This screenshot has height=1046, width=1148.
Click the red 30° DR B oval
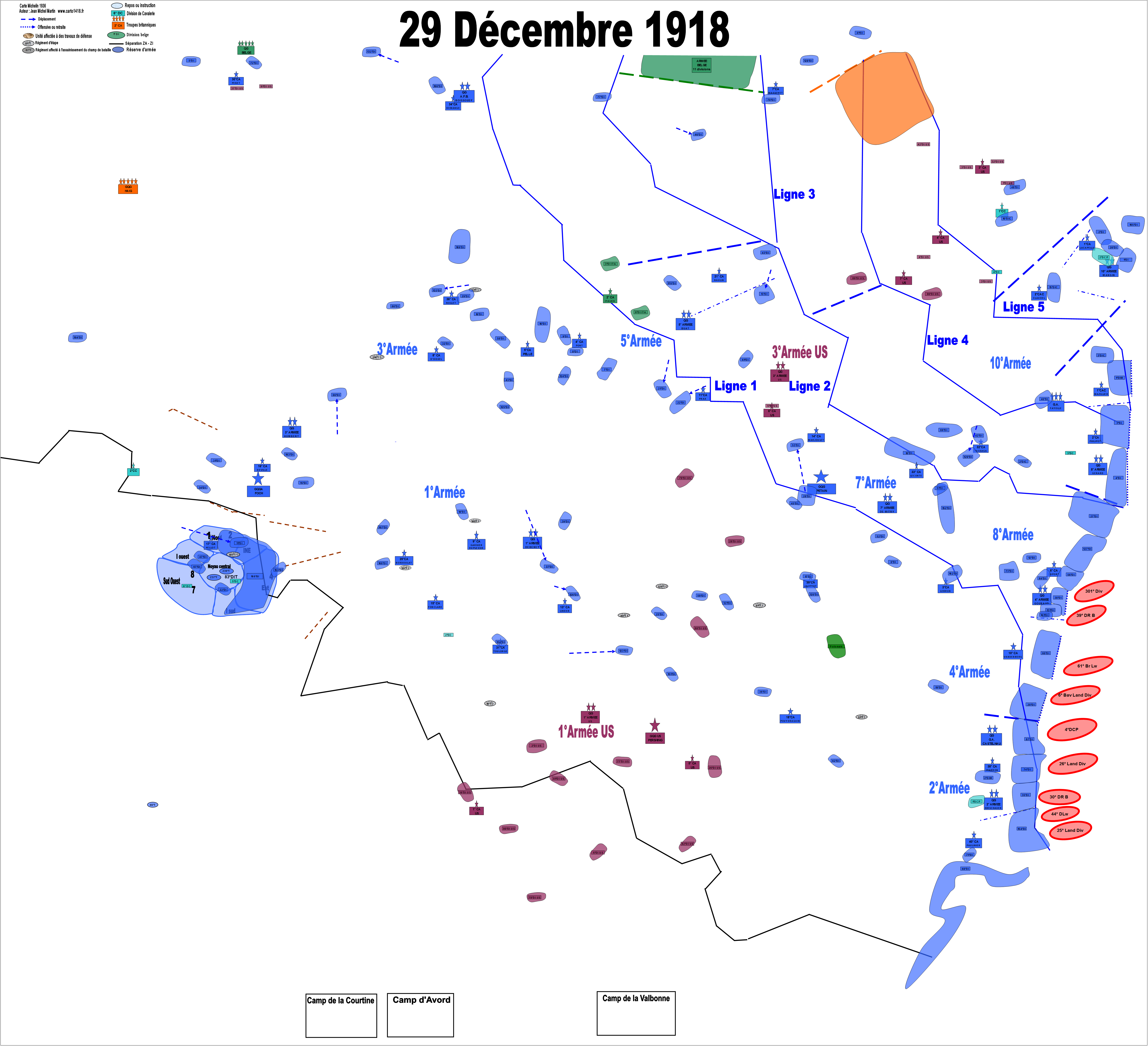[x=1060, y=797]
